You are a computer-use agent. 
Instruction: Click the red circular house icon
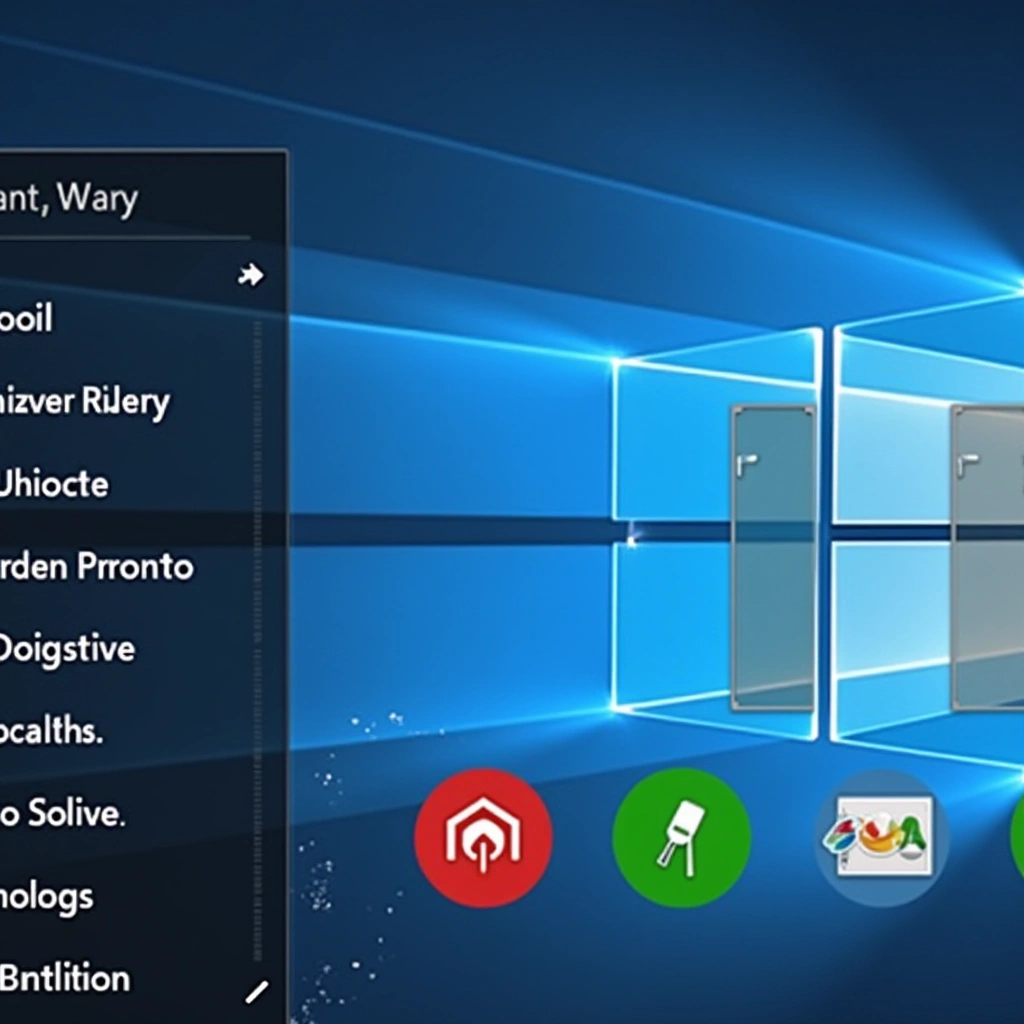pyautogui.click(x=483, y=838)
